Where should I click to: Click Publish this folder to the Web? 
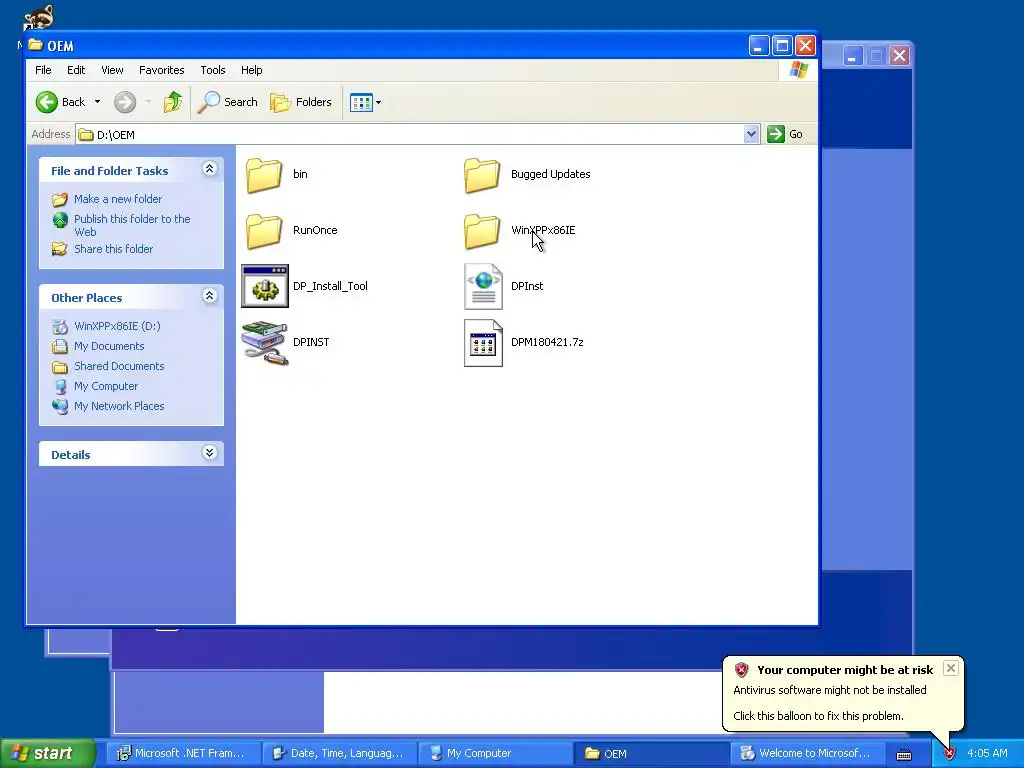pos(132,225)
